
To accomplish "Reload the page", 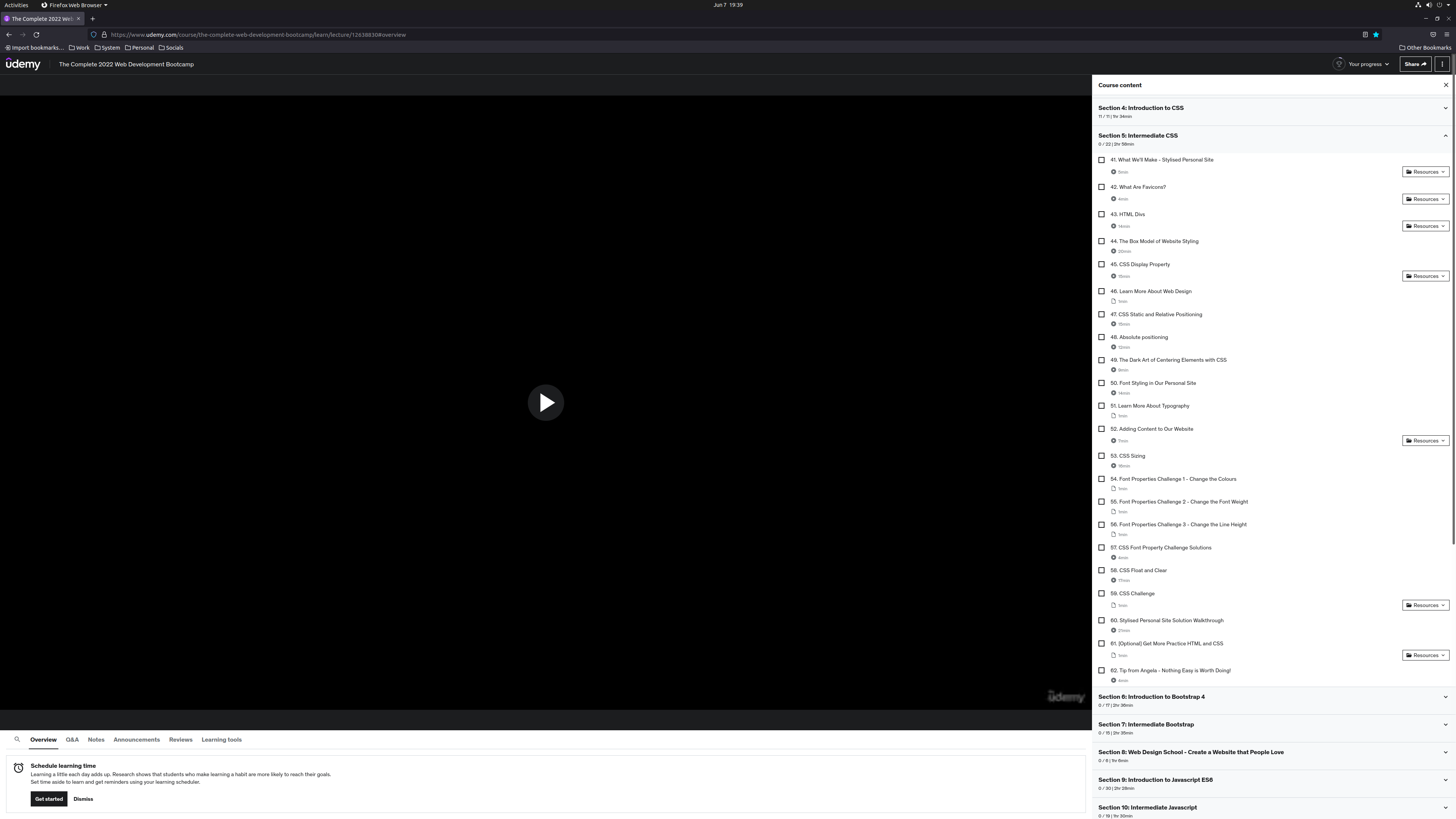I will coord(36,35).
